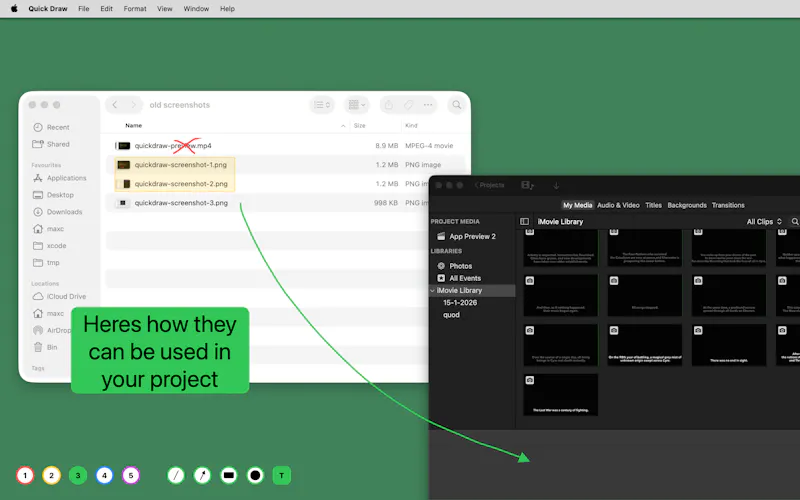Select the quickdraw-screenshot-1.png file
This screenshot has width=800, height=500.
(x=181, y=165)
